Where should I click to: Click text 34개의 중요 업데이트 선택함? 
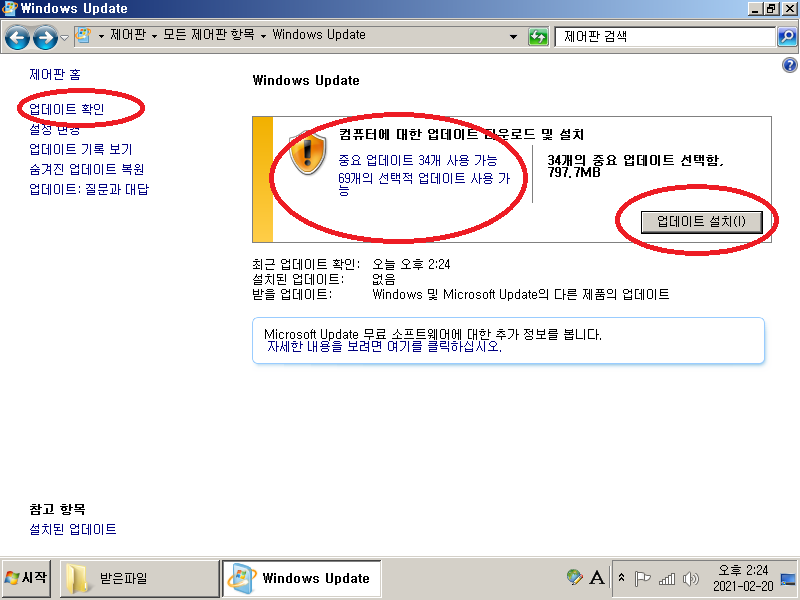pyautogui.click(x=635, y=160)
